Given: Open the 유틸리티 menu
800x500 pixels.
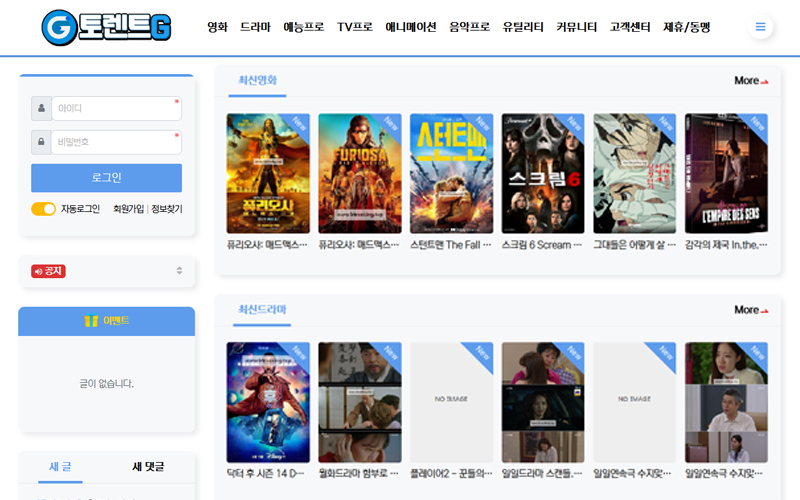Looking at the screenshot, I should (523, 27).
